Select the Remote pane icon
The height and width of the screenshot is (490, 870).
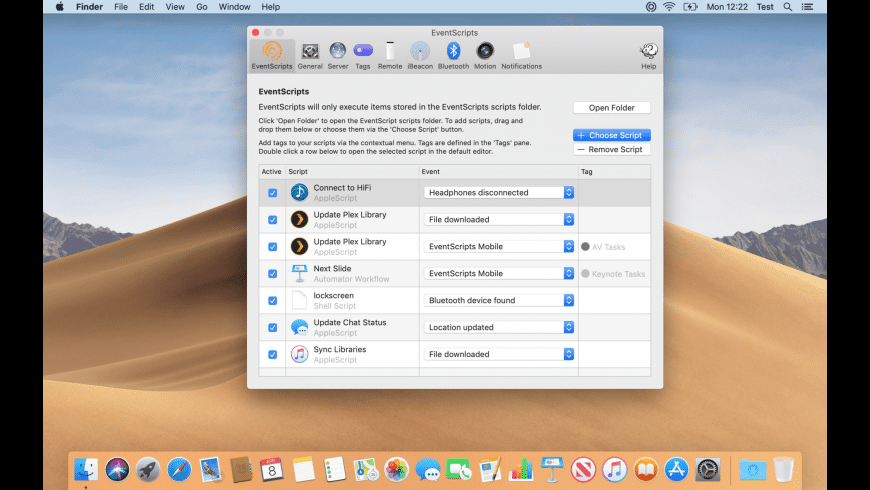coord(390,54)
